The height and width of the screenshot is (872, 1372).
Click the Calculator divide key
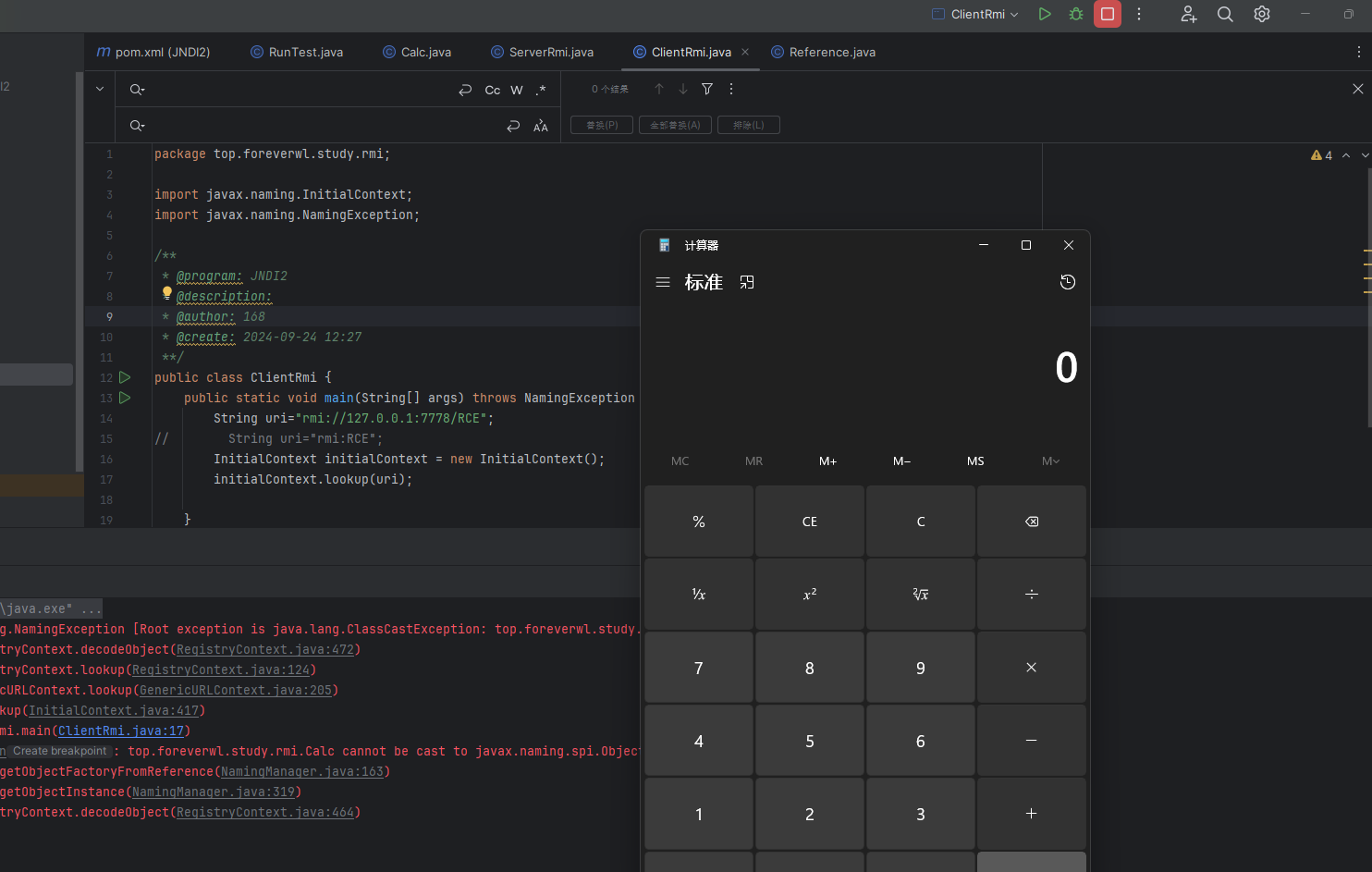coord(1032,594)
